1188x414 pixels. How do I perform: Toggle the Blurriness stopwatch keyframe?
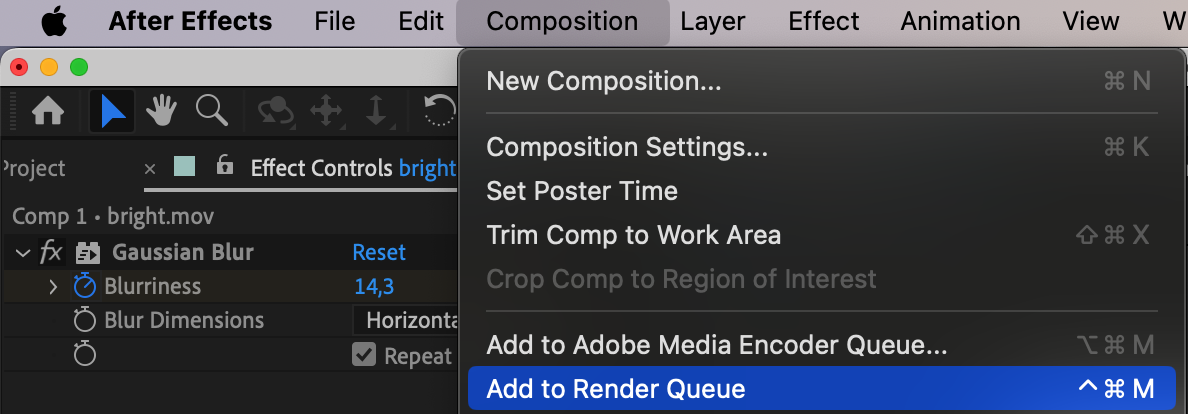tap(85, 286)
